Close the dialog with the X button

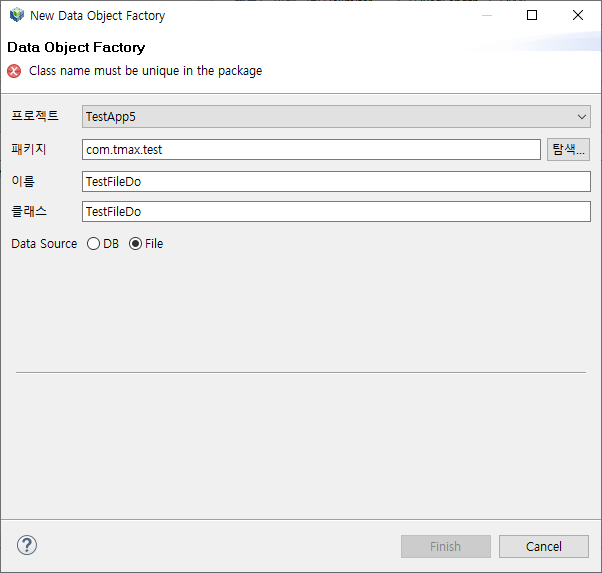tap(577, 15)
